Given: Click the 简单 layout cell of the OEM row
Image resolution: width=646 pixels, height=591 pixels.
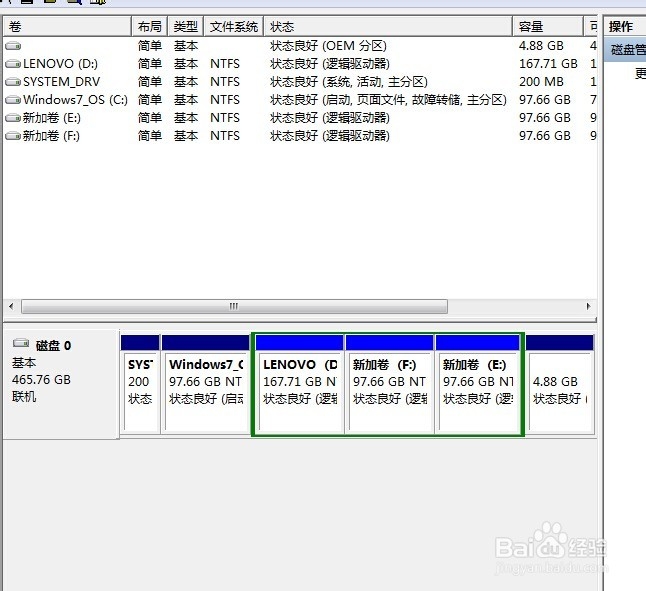Looking at the screenshot, I should pyautogui.click(x=150, y=46).
